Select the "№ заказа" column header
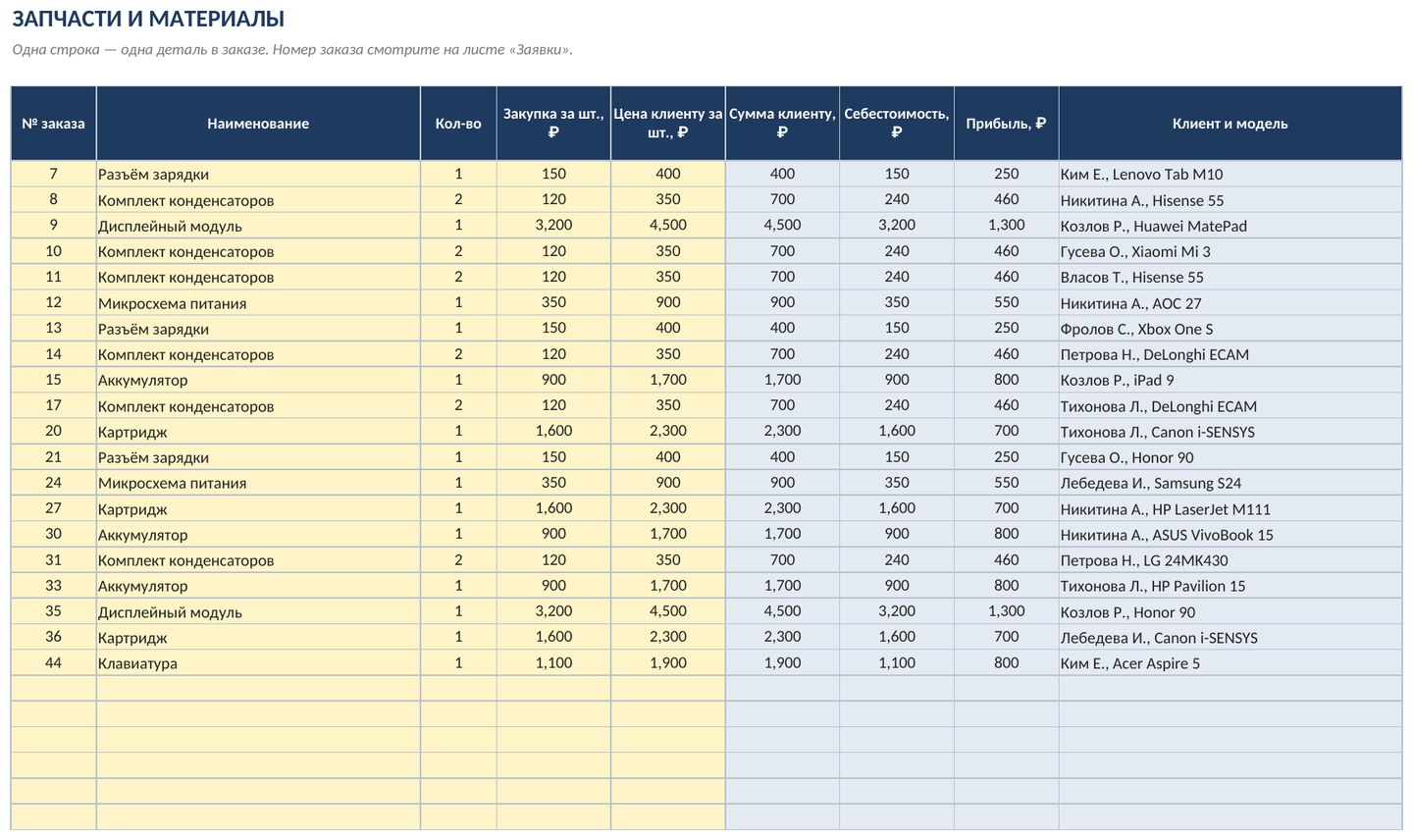1413x840 pixels. pyautogui.click(x=54, y=124)
